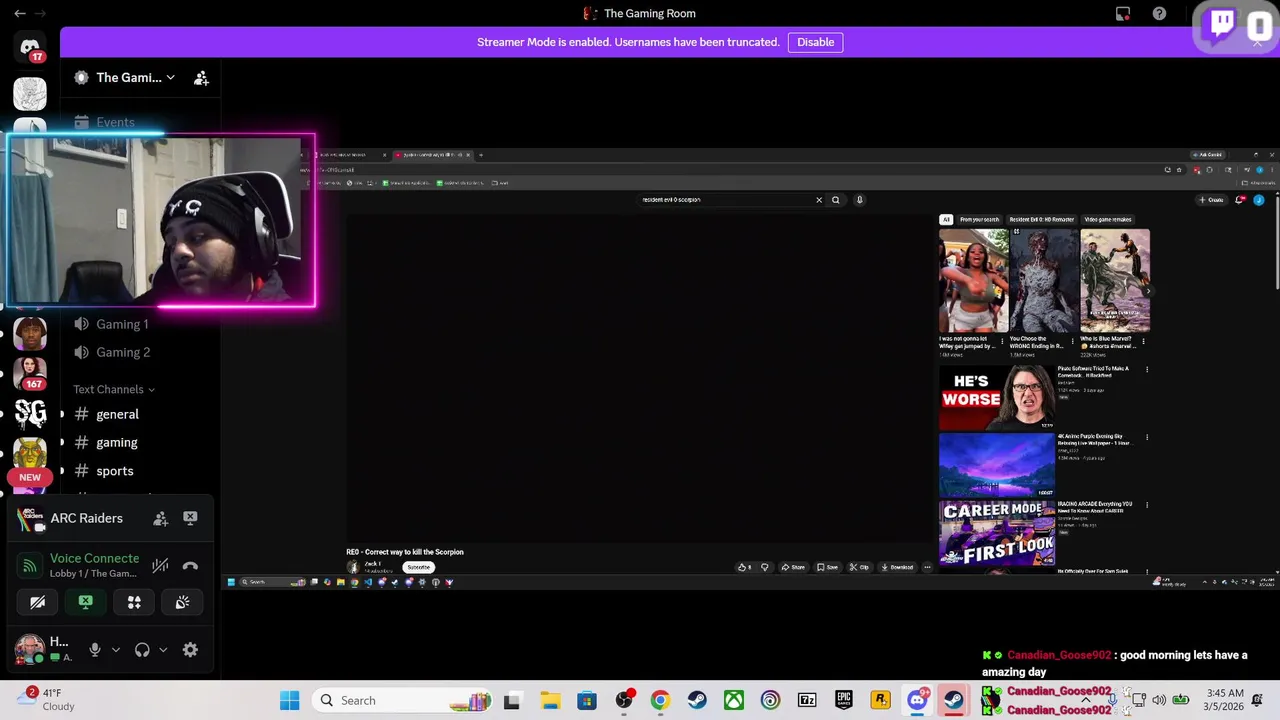Open Xbox app from taskbar
The width and height of the screenshot is (1280, 720).
pos(734,701)
